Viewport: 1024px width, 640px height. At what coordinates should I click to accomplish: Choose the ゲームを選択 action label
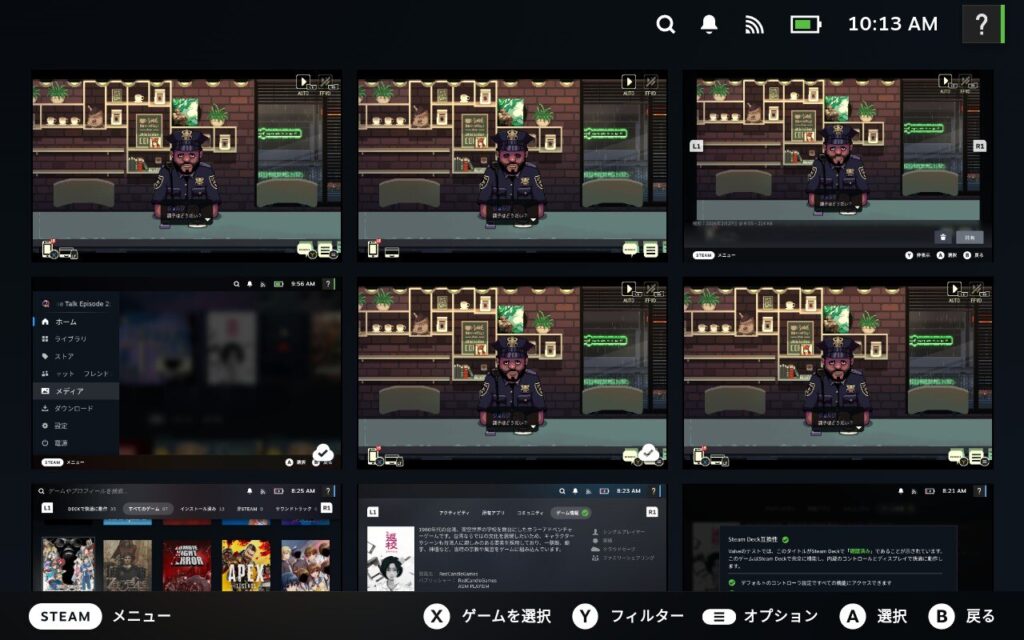(x=506, y=616)
